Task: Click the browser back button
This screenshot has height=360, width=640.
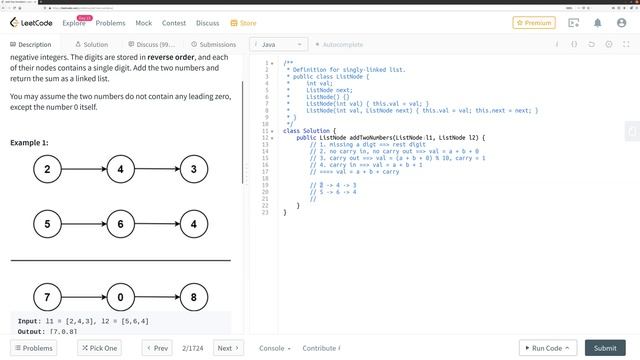Action: [x=4, y=8]
